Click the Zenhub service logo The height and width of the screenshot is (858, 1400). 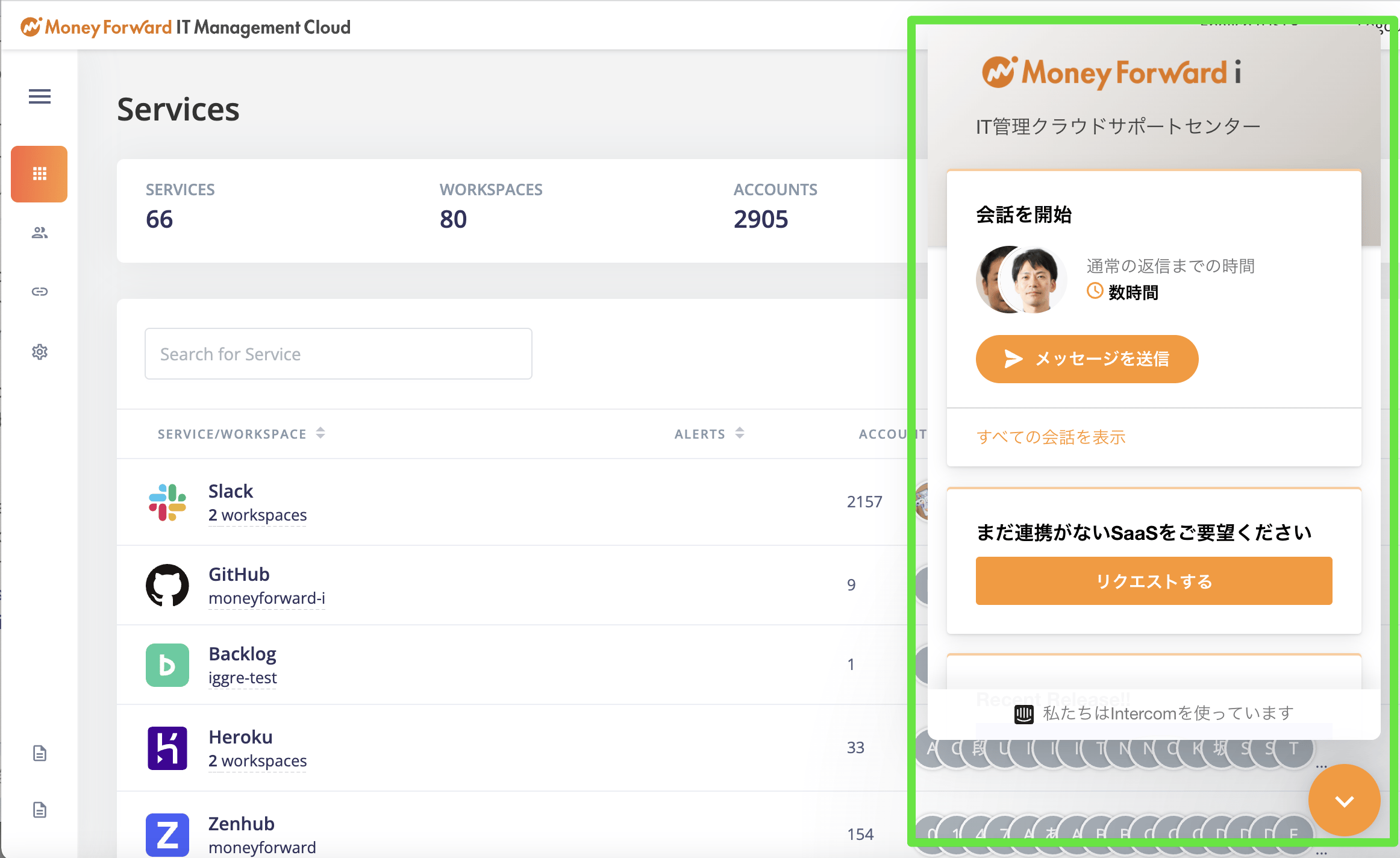point(167,835)
